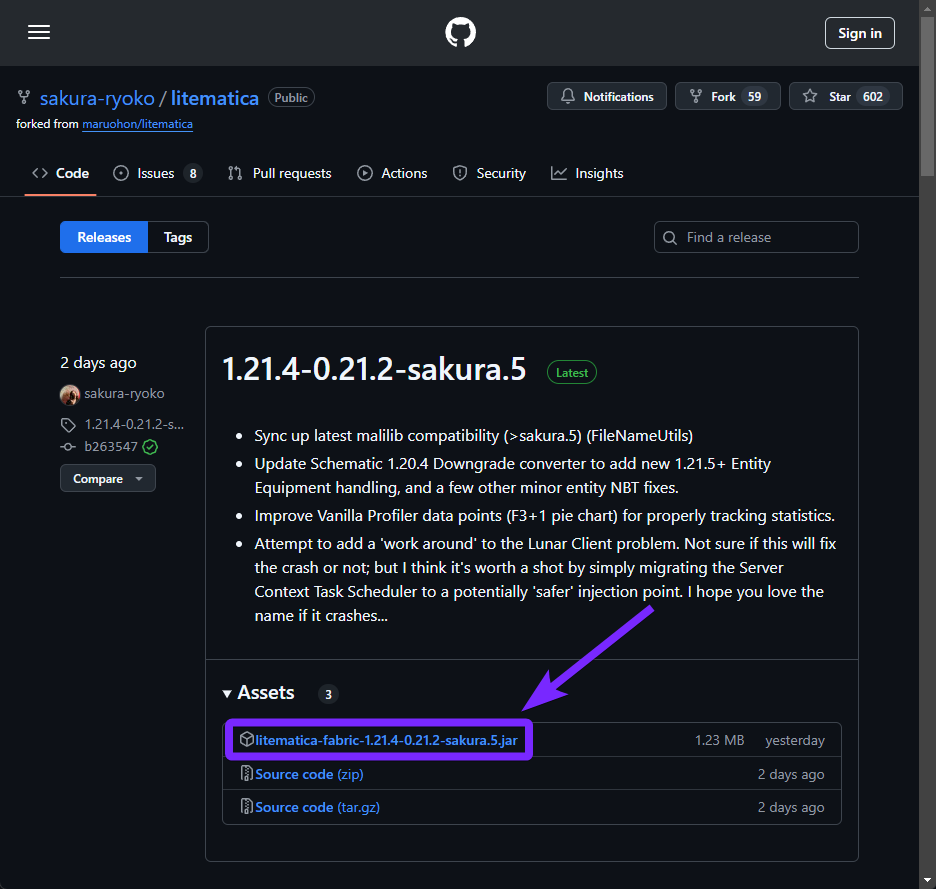This screenshot has height=889, width=936.
Task: Open the GitHub home page logo
Action: tap(460, 32)
